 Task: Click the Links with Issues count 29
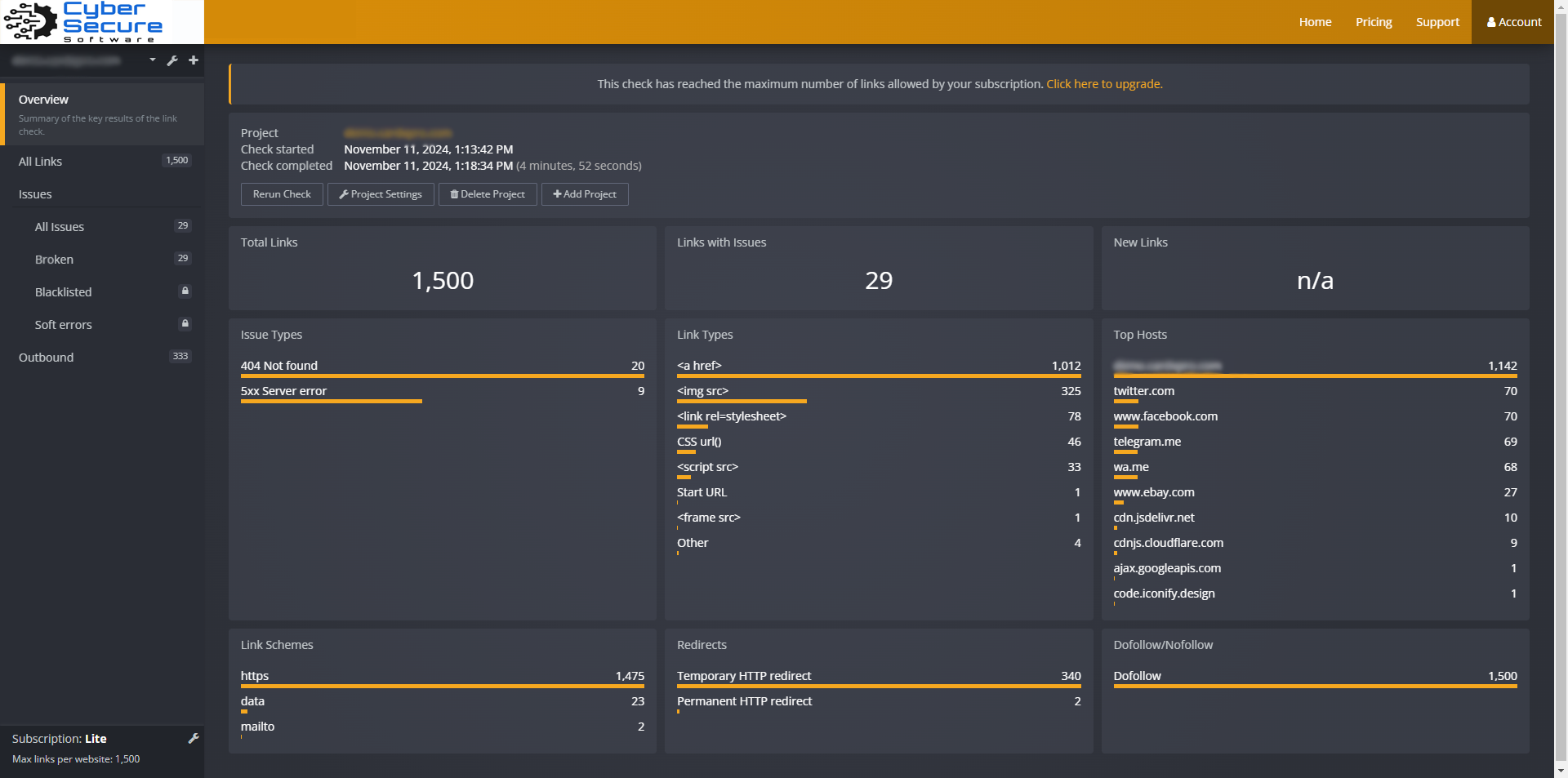click(x=879, y=281)
